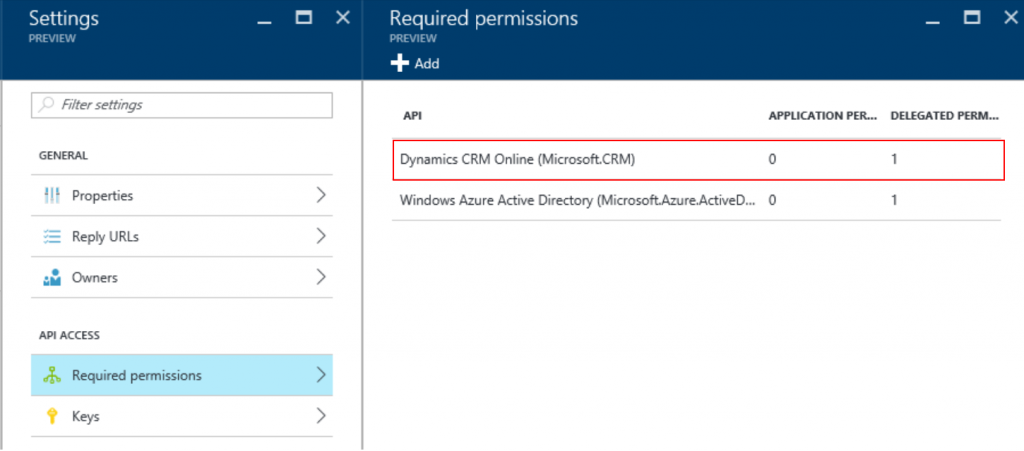The width and height of the screenshot is (1024, 451).
Task: Expand the Keys chevron arrow
Action: (320, 416)
